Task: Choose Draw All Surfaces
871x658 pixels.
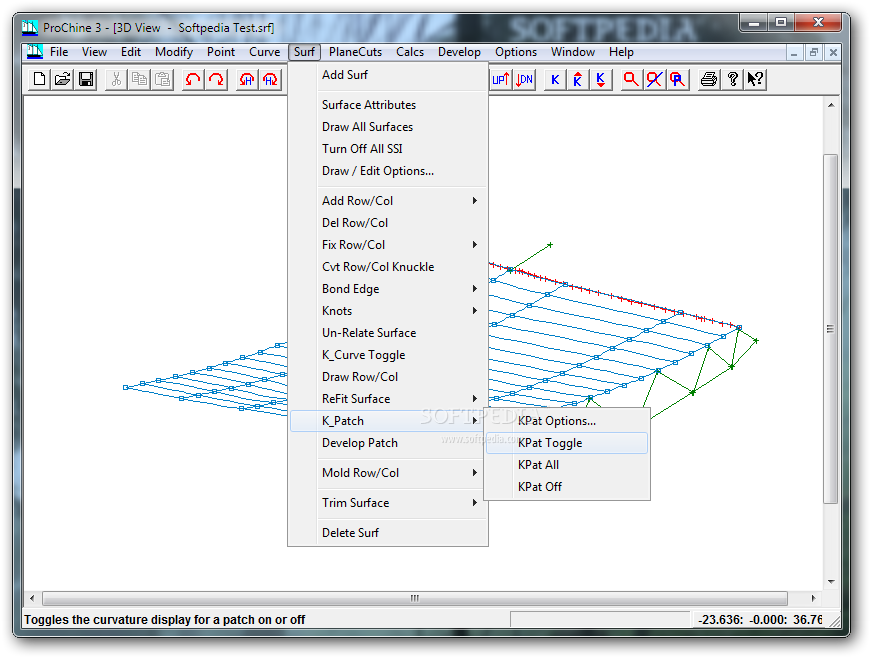Action: [388, 127]
